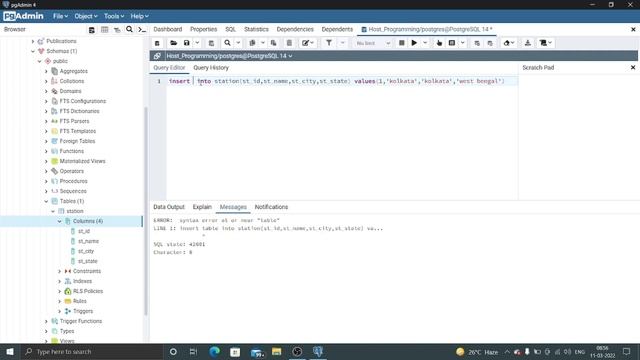
Task: Click the Open File folder icon
Action: coord(173,43)
